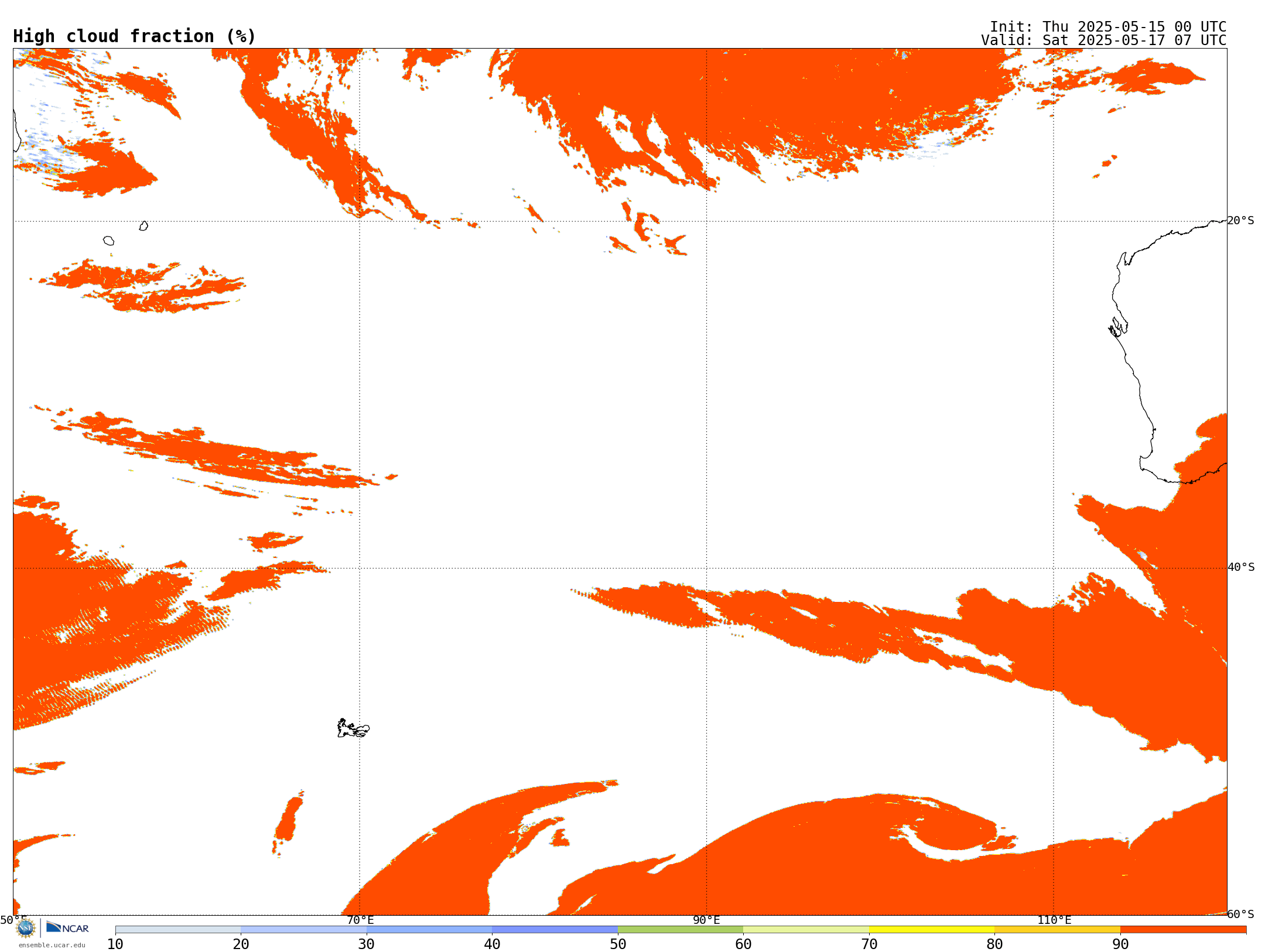Screen dimensions: 1265x952
Task: Click the colorbar tick label 20
Action: click(x=241, y=944)
